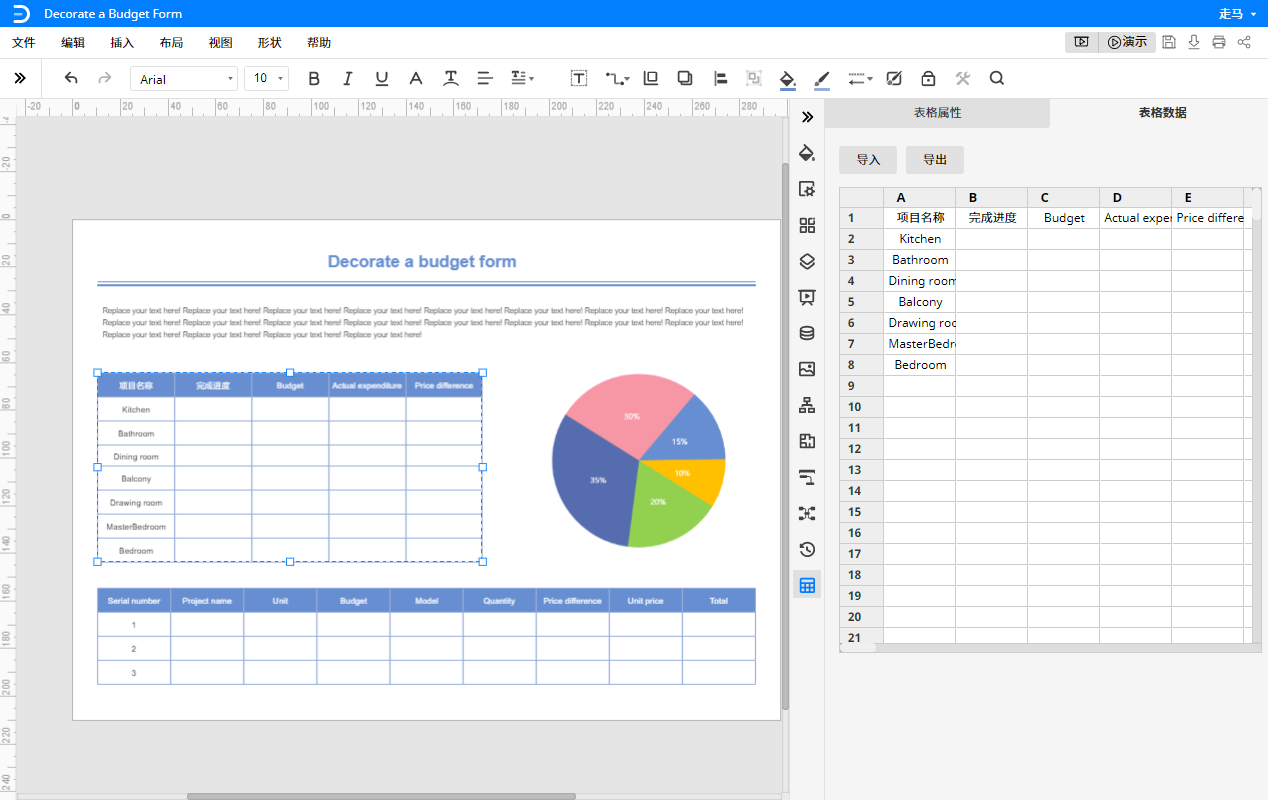Toggle italic text formatting
Viewport: 1268px width, 800px height.
tap(348, 78)
